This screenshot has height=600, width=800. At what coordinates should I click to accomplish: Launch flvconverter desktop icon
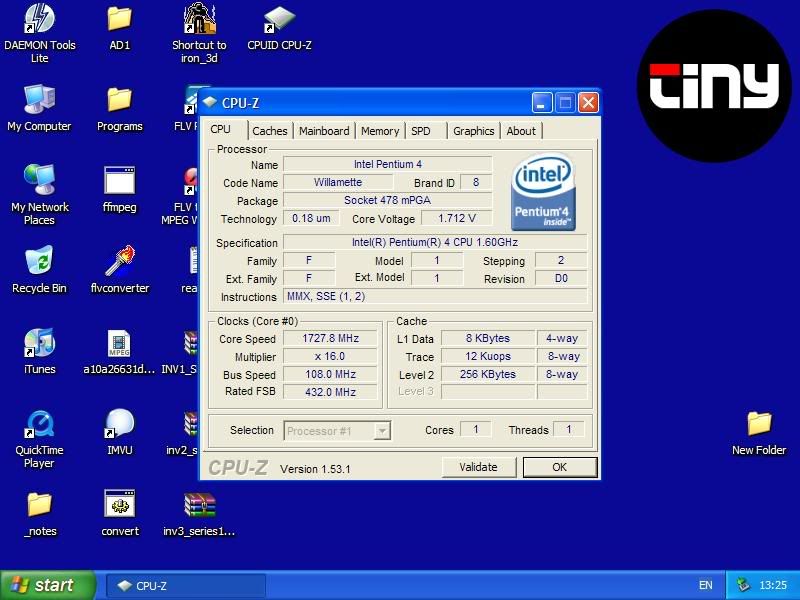[120, 269]
